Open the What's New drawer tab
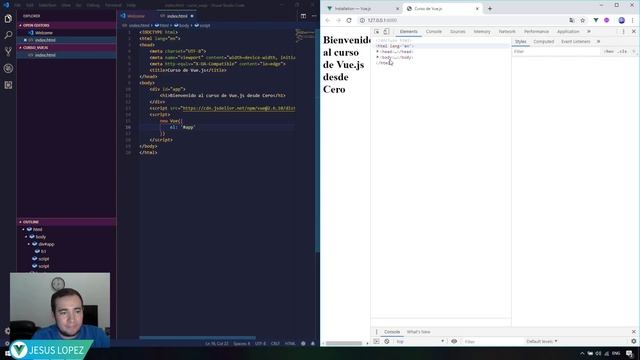 coord(418,332)
